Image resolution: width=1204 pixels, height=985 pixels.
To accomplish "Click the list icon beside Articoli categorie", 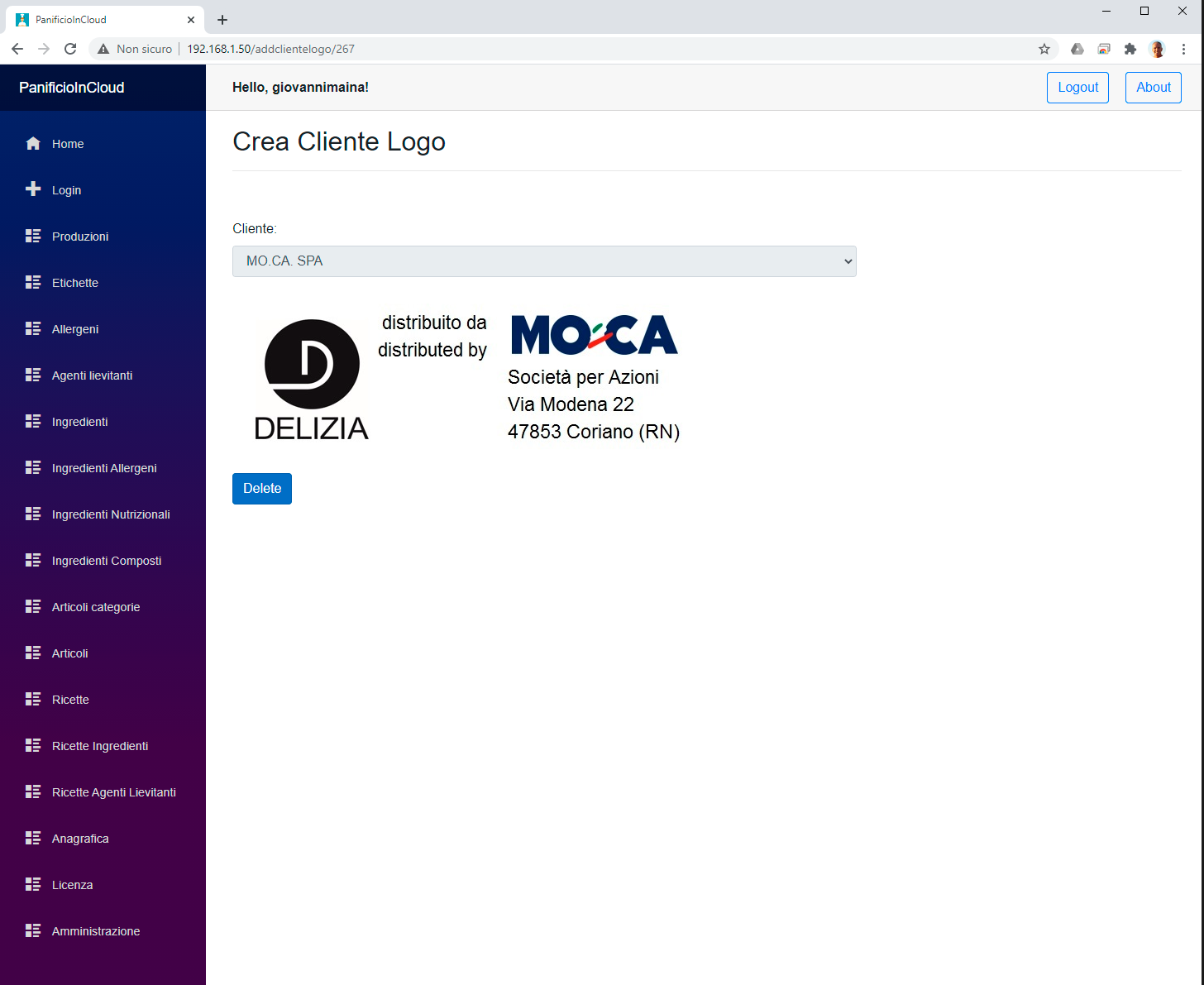I will click(x=33, y=606).
